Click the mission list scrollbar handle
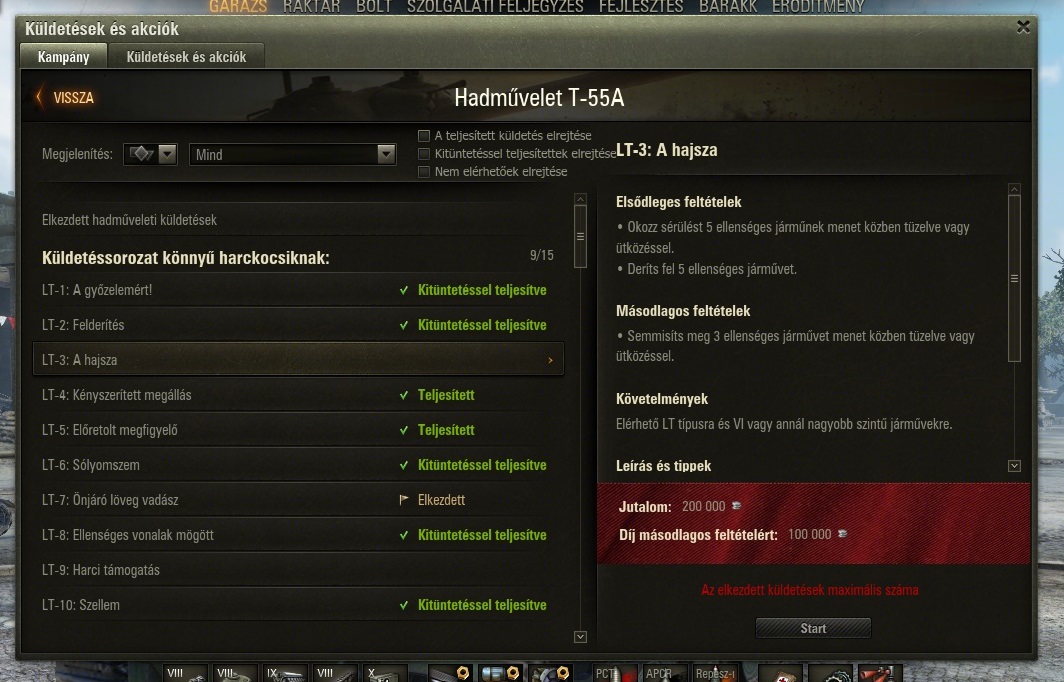 pos(580,236)
